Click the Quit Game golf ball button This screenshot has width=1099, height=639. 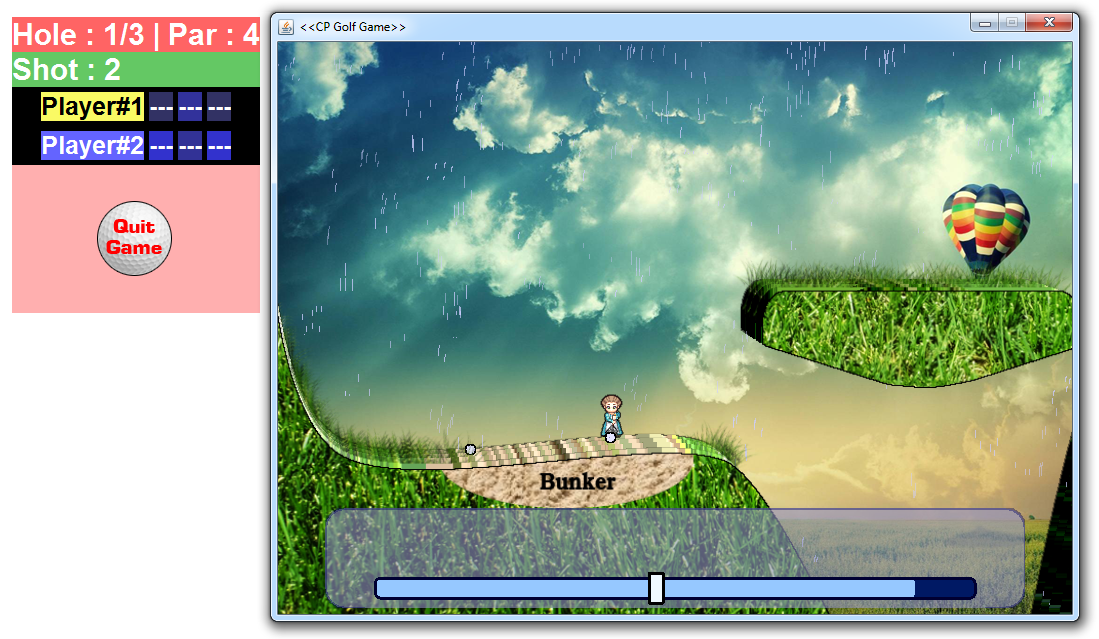[x=134, y=238]
